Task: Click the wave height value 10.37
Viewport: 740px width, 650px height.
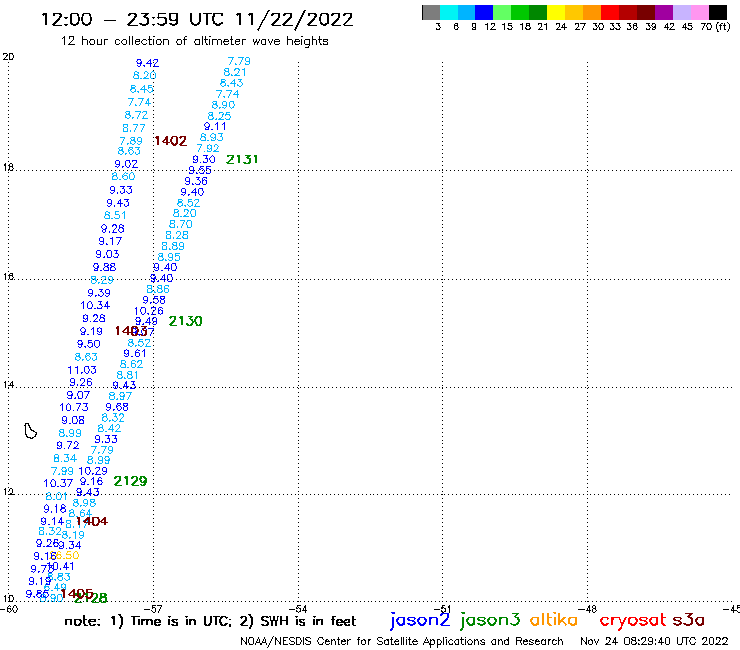Action: (x=58, y=483)
